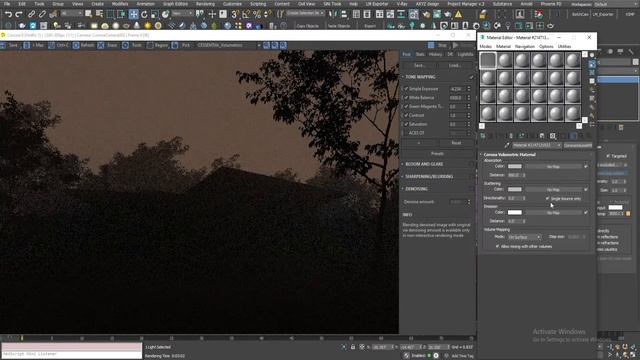Click the Save... button in Post tab
640x360 pixels.
click(x=419, y=65)
